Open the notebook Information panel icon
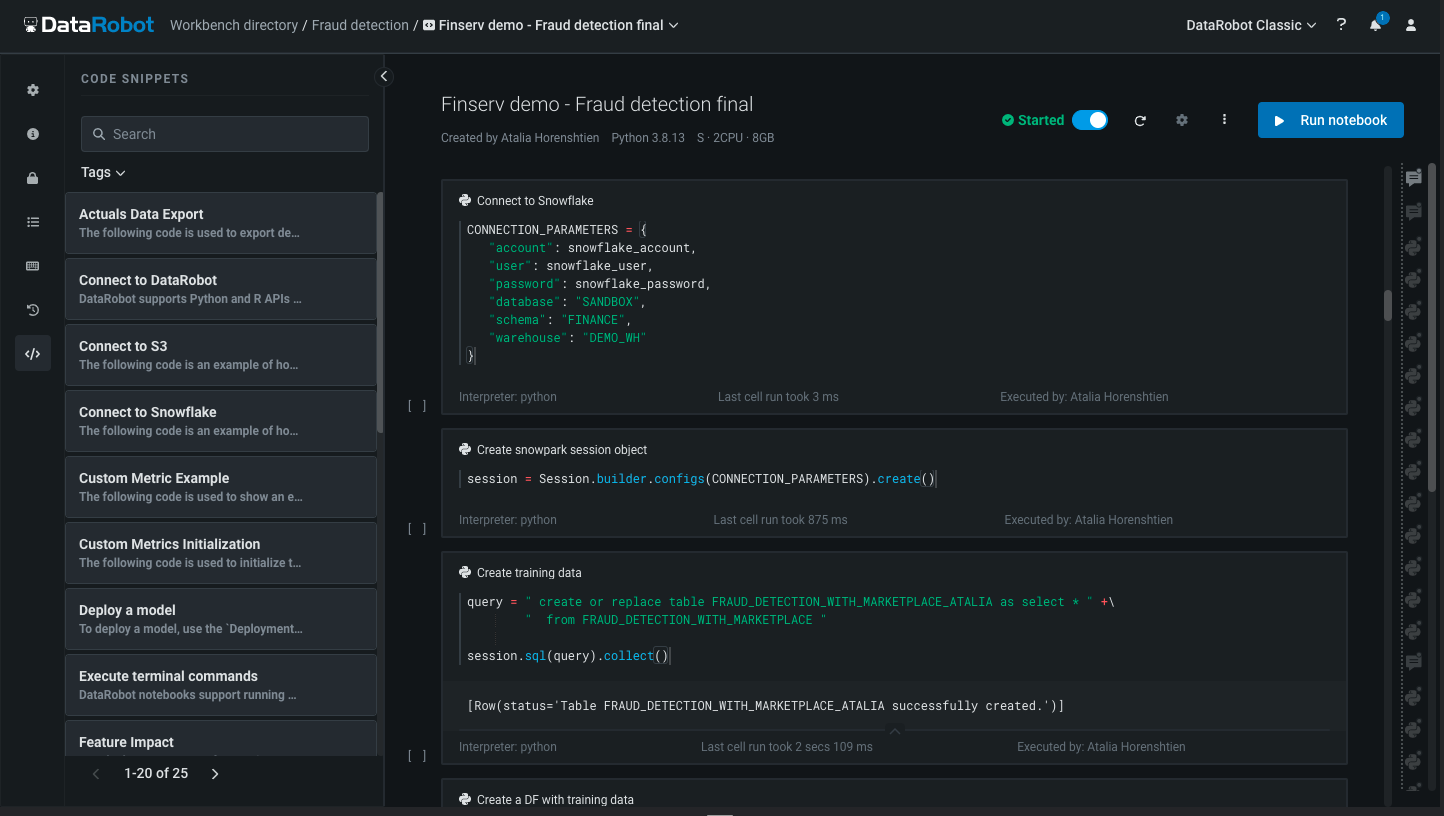Screen dimensions: 1444x816 pyautogui.click(x=33, y=132)
